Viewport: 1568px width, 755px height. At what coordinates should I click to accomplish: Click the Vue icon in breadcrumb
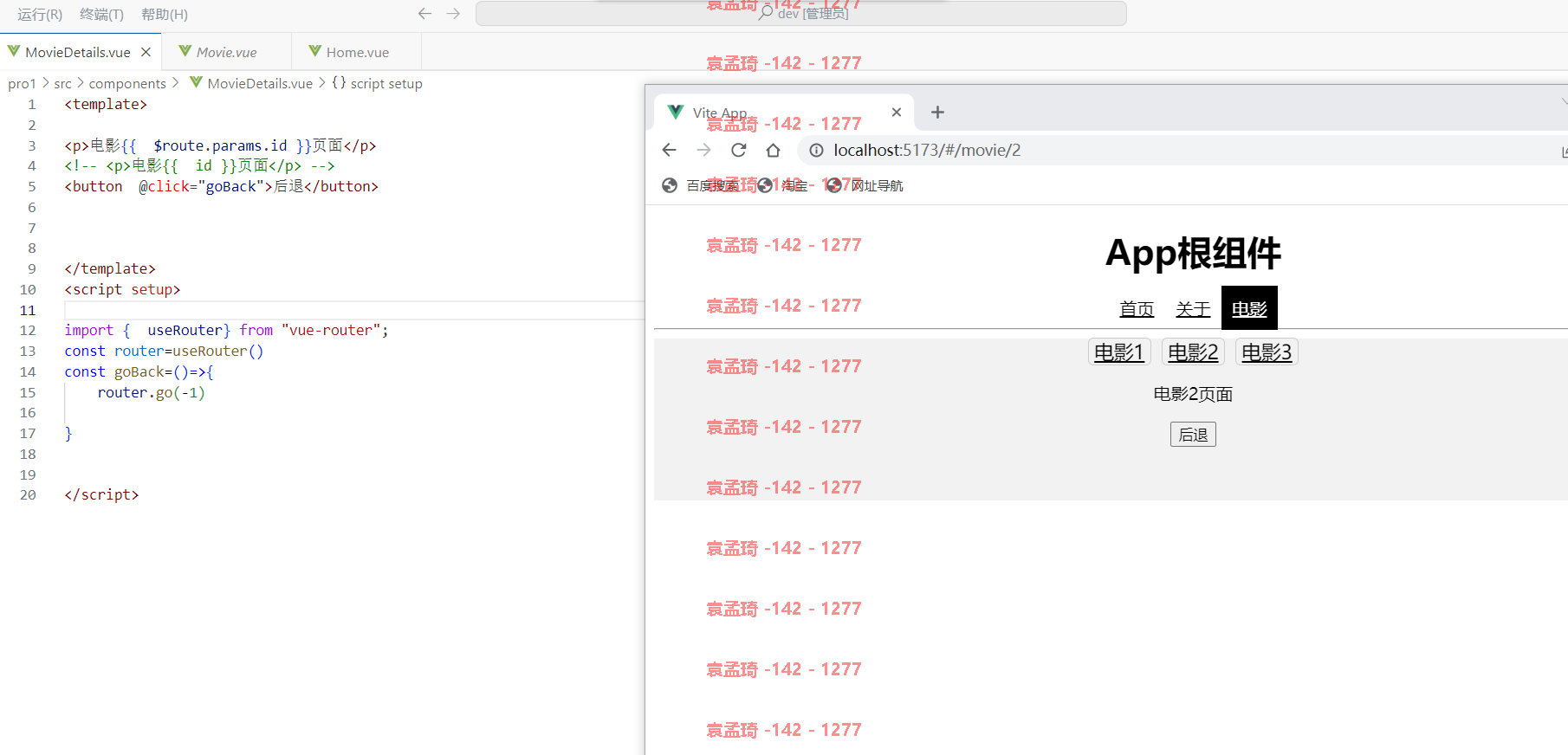click(197, 82)
